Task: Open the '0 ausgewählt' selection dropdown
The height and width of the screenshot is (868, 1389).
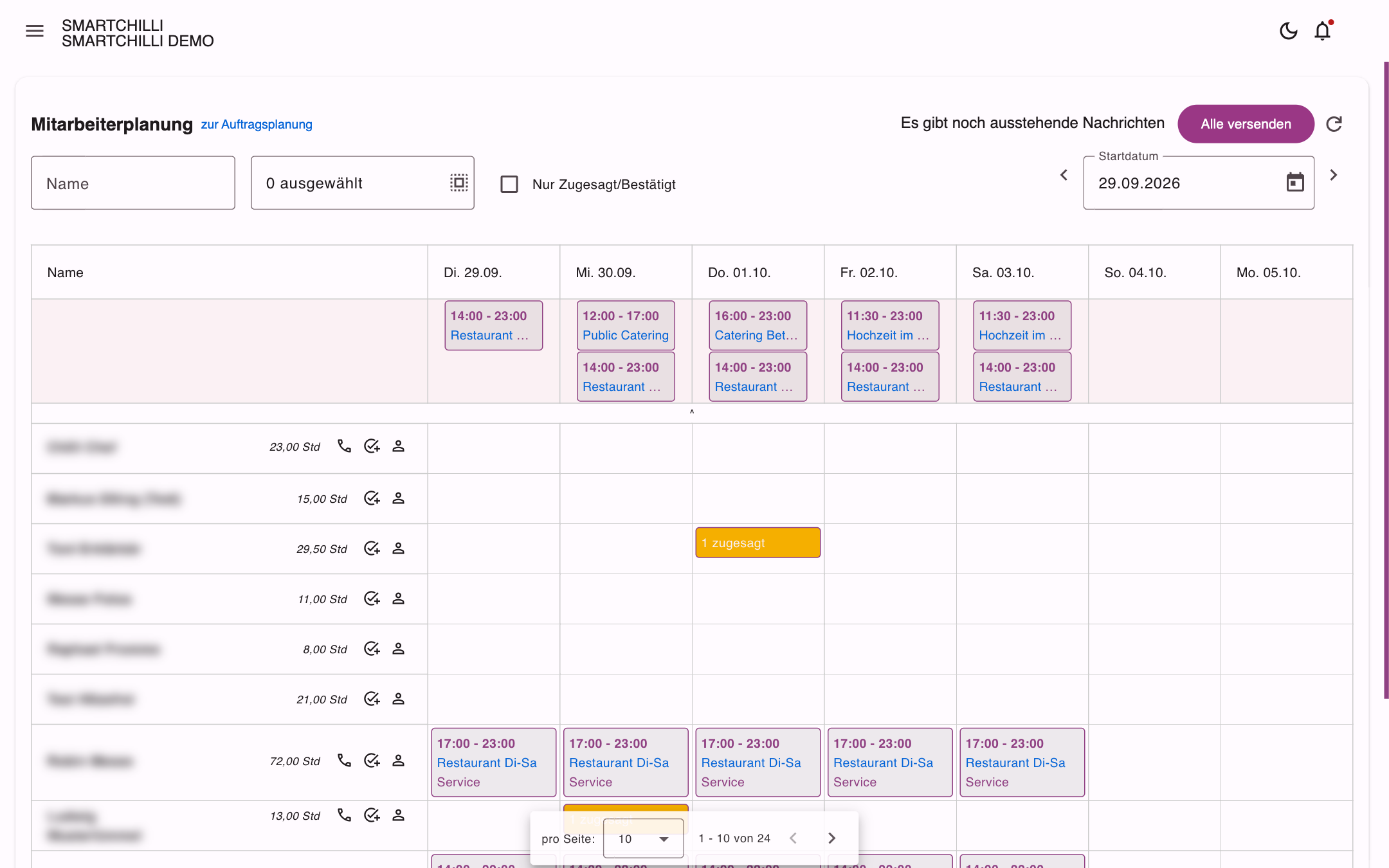Action: point(363,183)
